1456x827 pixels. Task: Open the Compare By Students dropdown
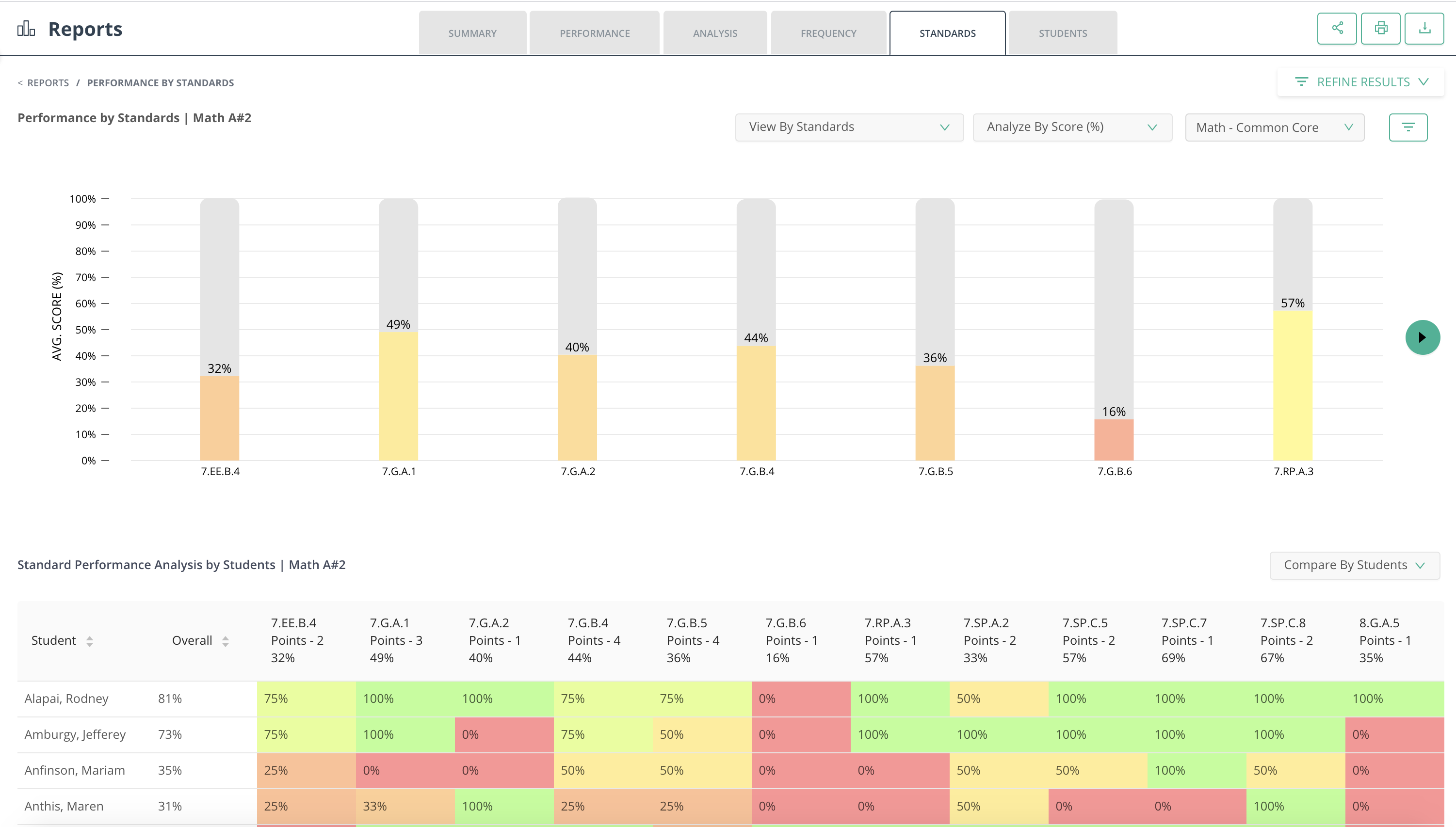1354,565
